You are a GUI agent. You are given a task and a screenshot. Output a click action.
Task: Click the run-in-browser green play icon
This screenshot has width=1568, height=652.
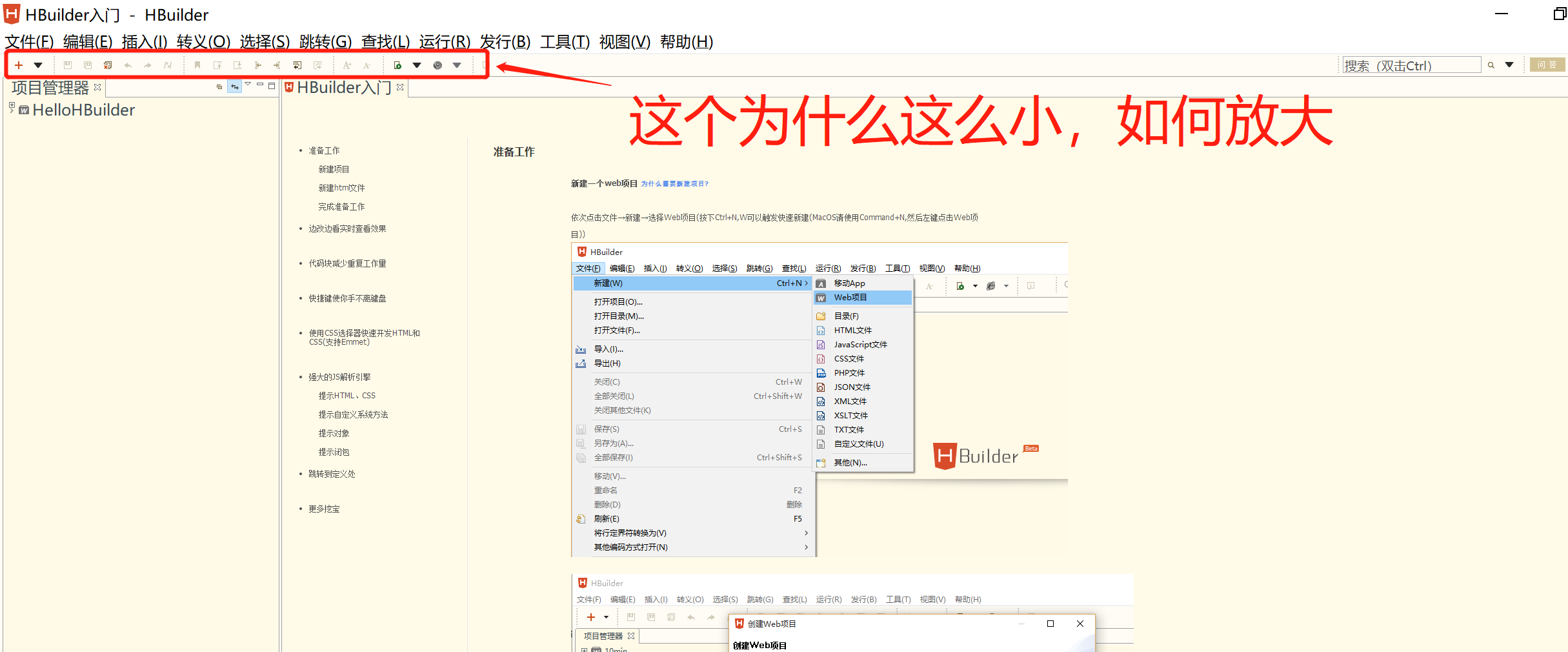(397, 65)
